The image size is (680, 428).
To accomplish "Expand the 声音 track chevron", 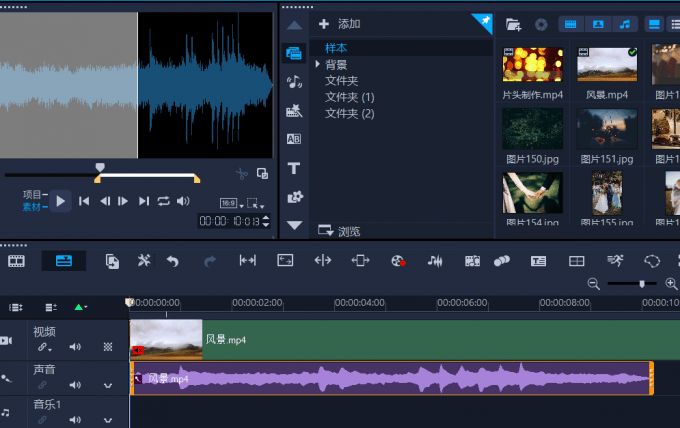I will coord(108,385).
